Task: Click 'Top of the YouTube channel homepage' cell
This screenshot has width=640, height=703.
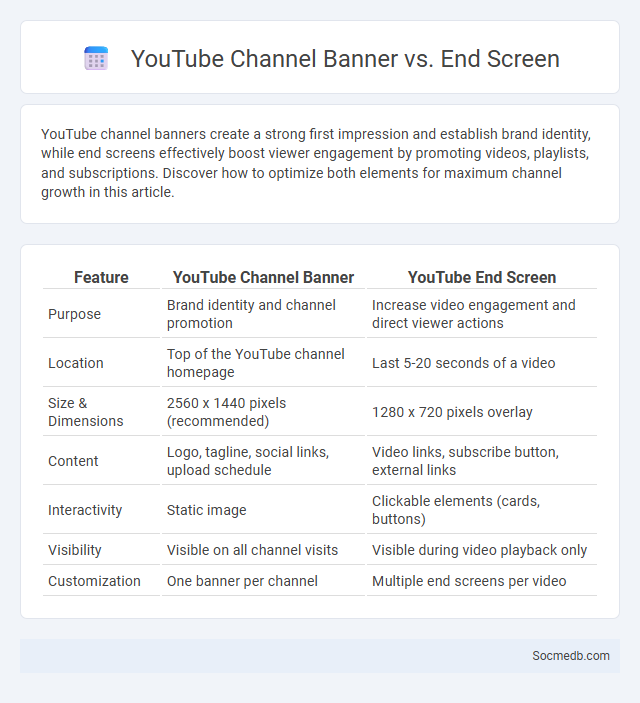Action: pos(263,363)
